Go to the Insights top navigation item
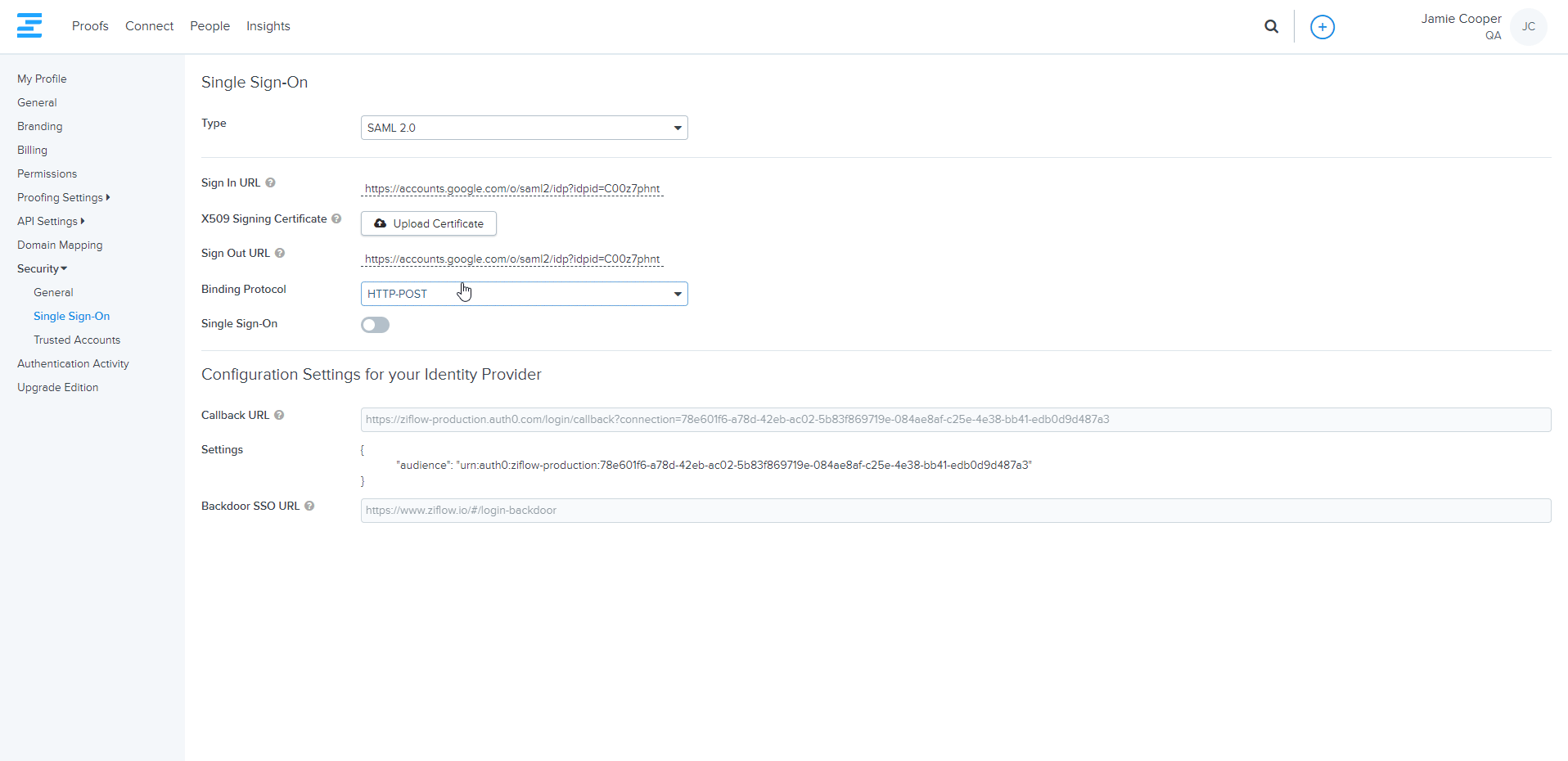This screenshot has height=761, width=1568. [268, 26]
